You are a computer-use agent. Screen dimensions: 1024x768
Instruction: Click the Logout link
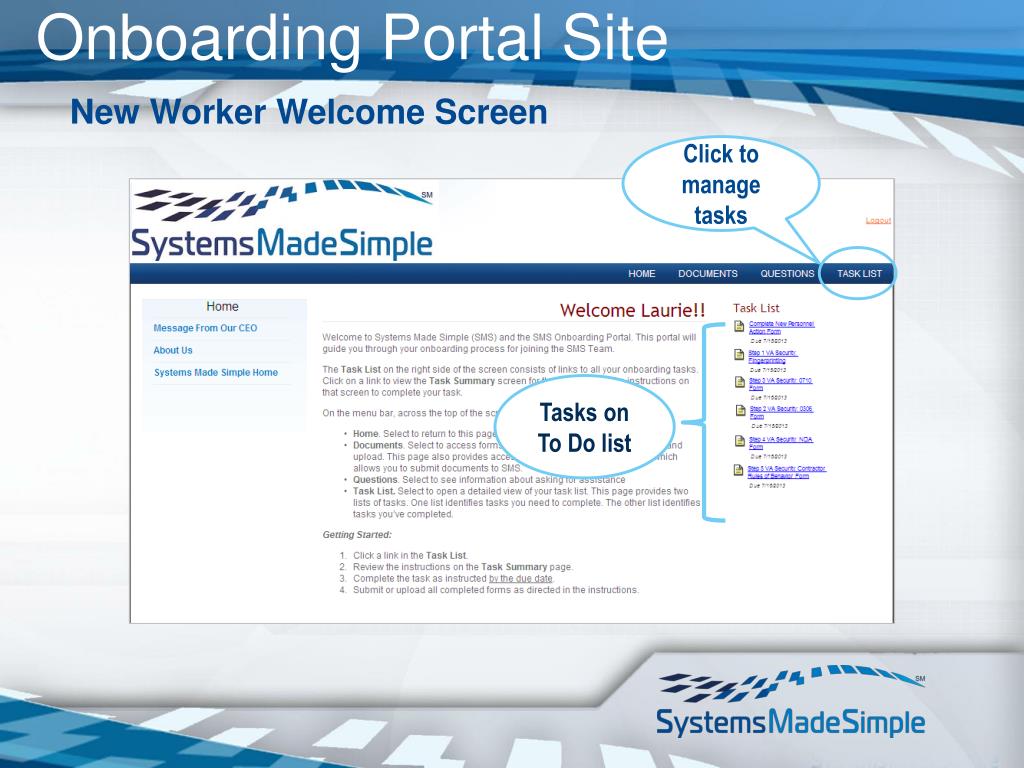(x=878, y=221)
